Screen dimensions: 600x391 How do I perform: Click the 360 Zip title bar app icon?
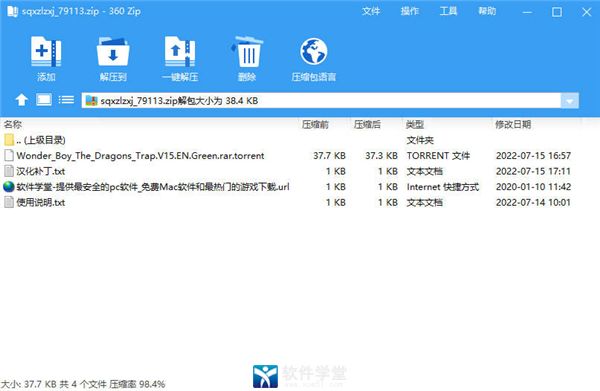[12, 11]
